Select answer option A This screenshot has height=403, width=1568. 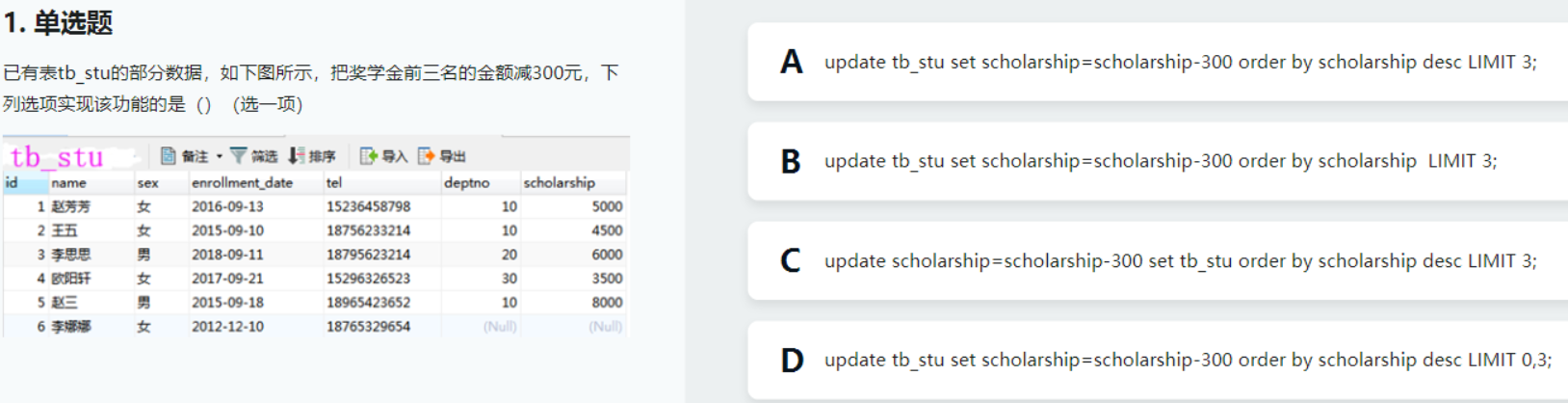click(x=791, y=63)
